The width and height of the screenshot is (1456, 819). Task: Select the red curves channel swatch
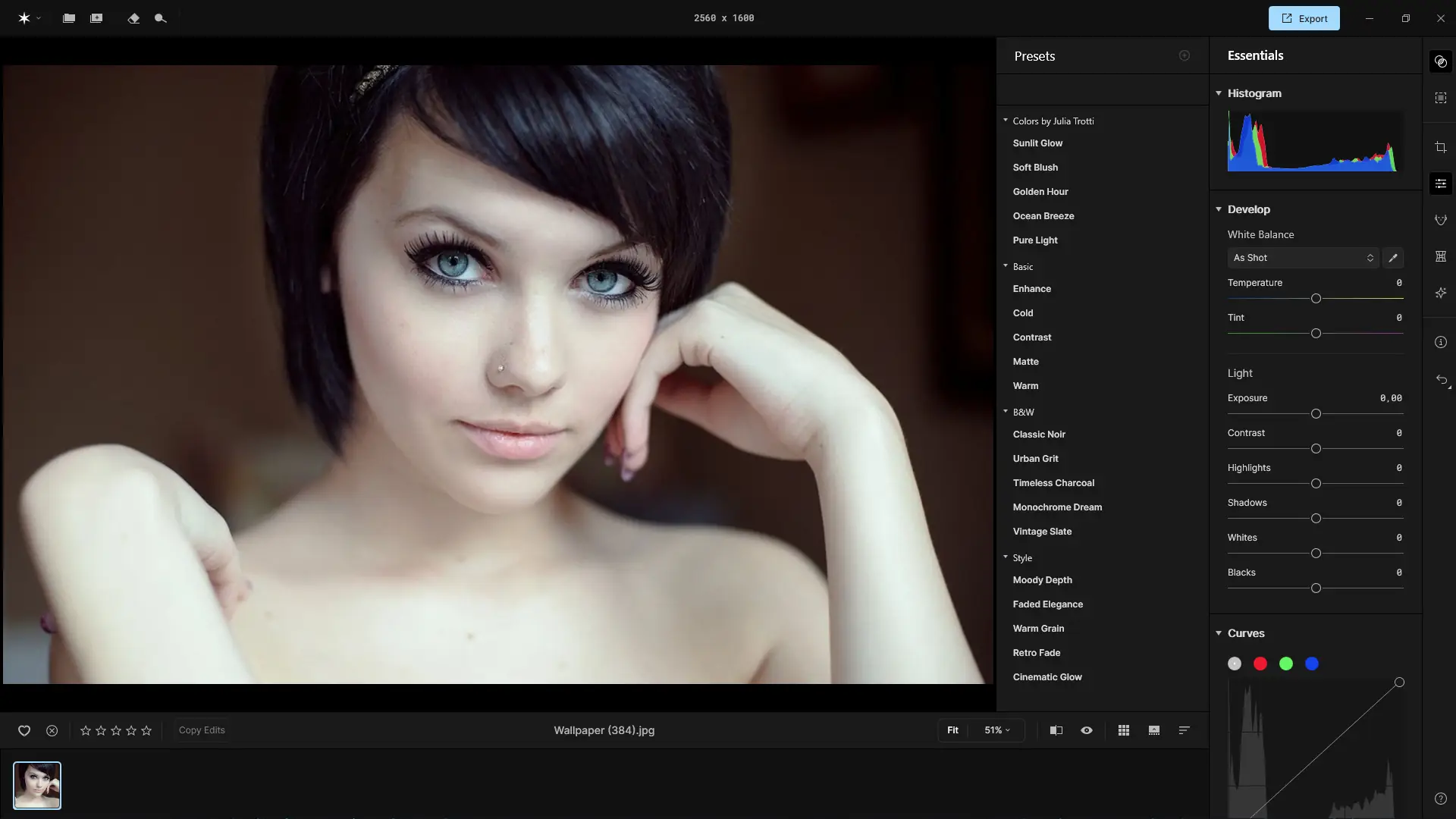point(1260,664)
